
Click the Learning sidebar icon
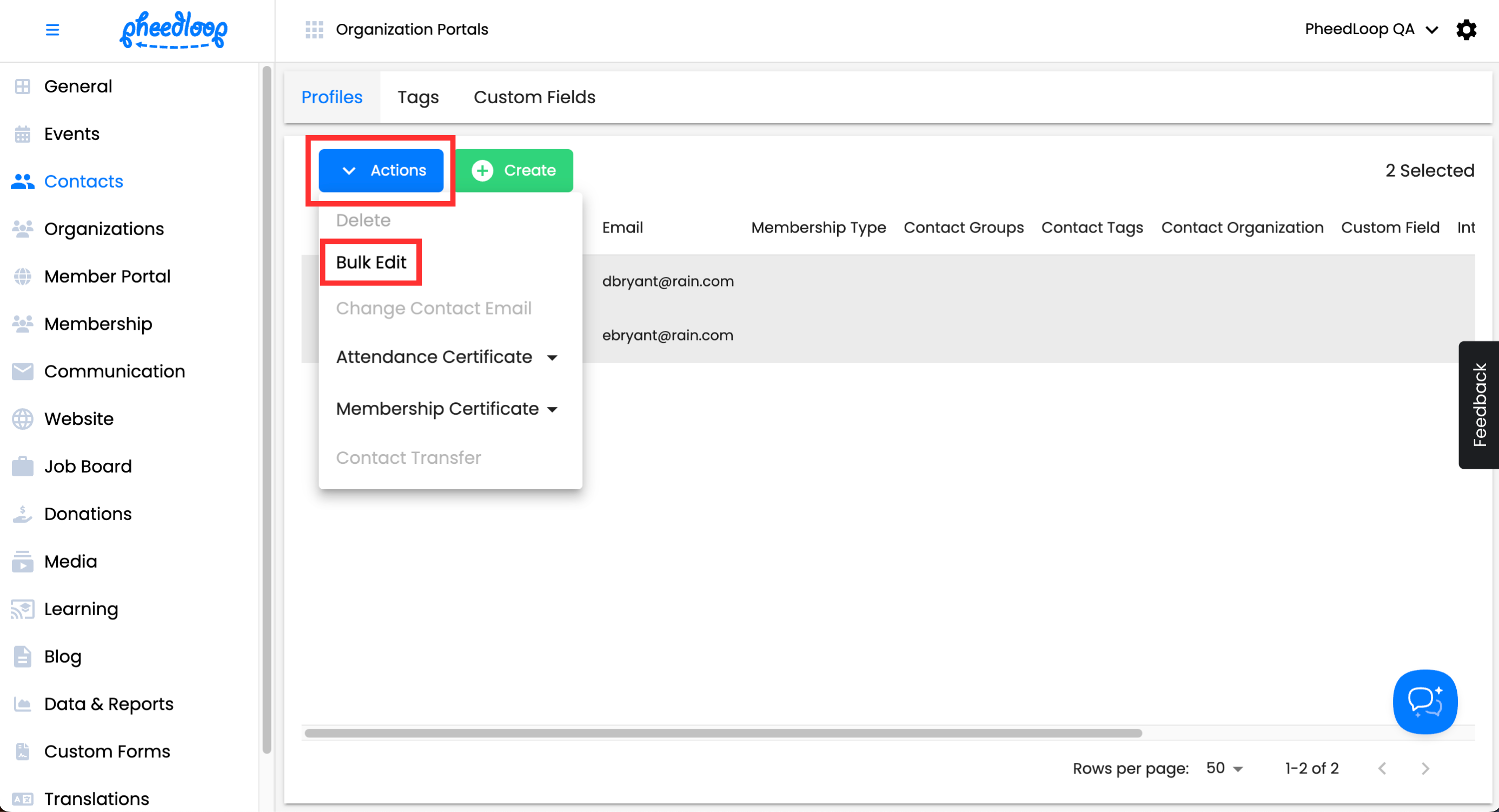point(23,609)
